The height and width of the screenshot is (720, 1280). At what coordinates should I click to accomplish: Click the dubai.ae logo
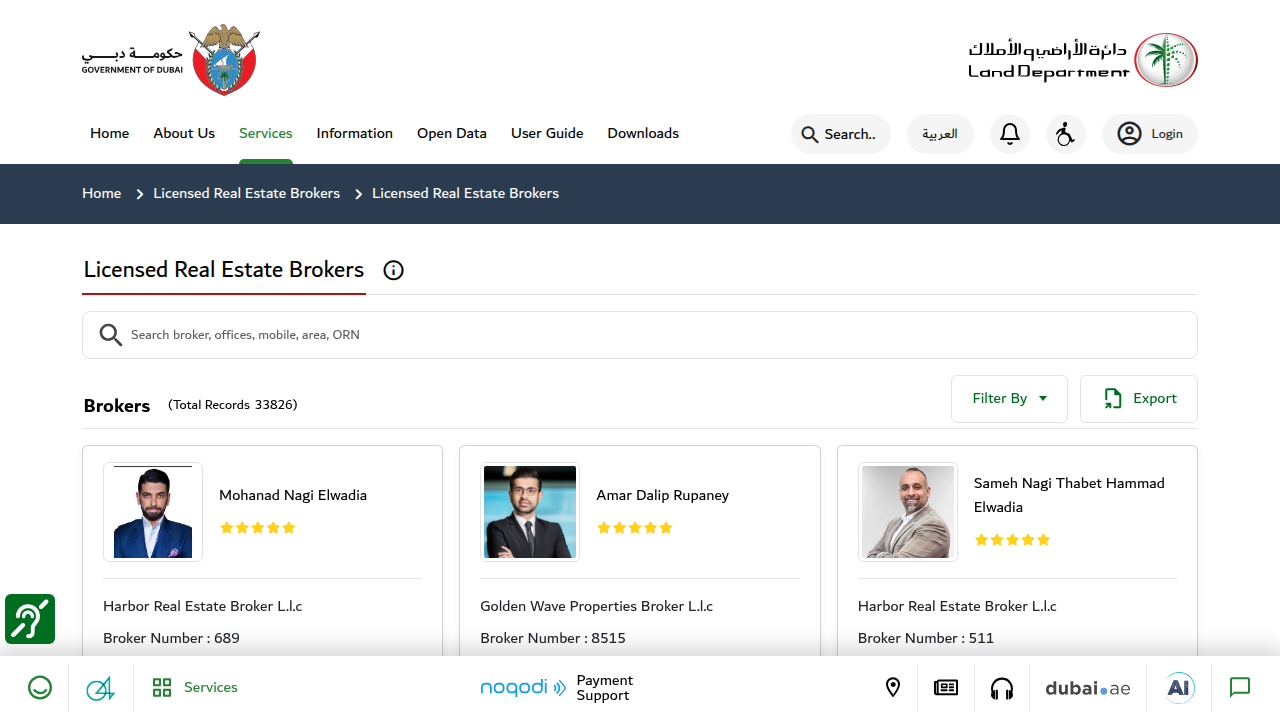click(x=1088, y=688)
